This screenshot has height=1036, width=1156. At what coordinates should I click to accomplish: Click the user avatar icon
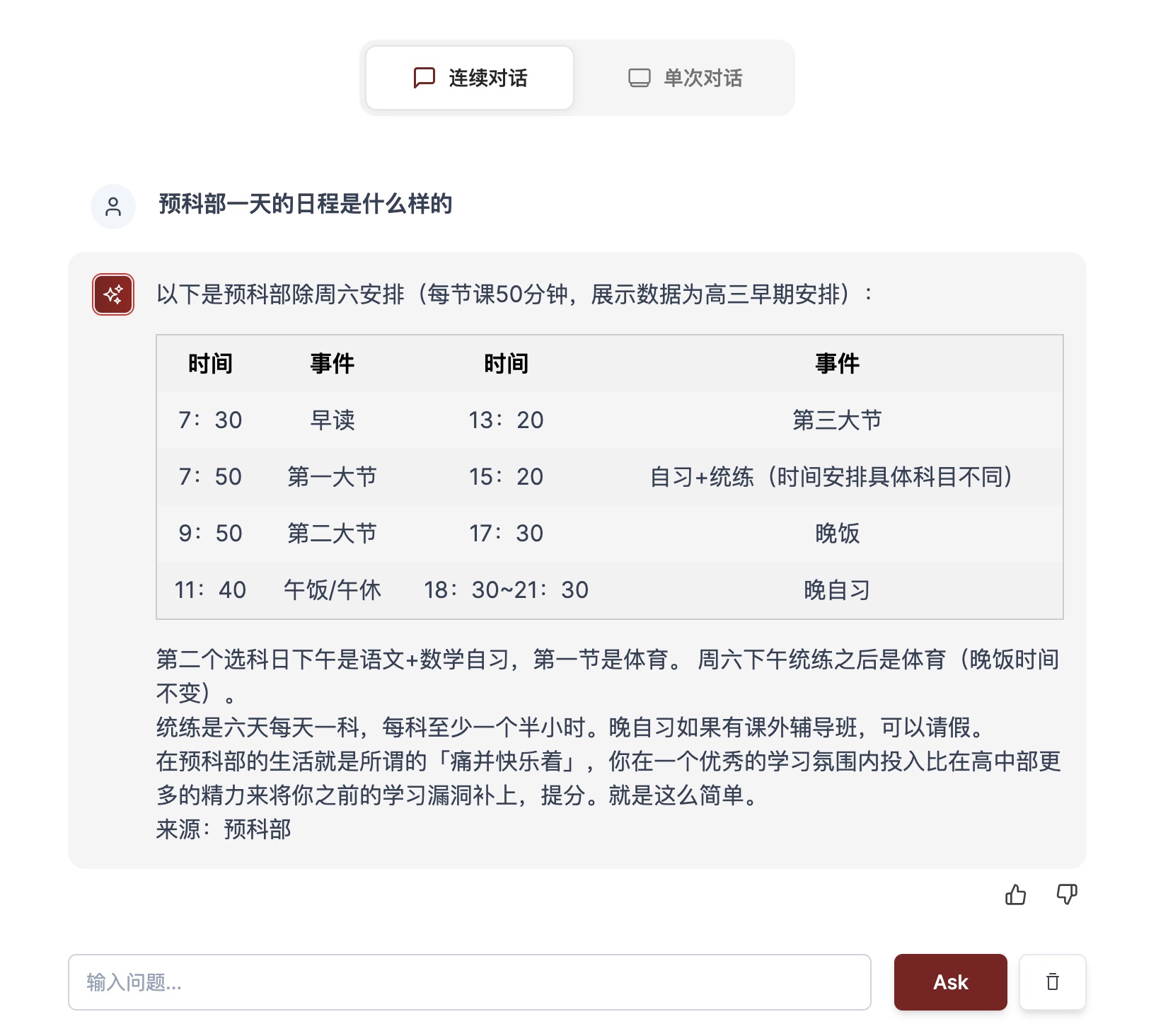click(113, 207)
